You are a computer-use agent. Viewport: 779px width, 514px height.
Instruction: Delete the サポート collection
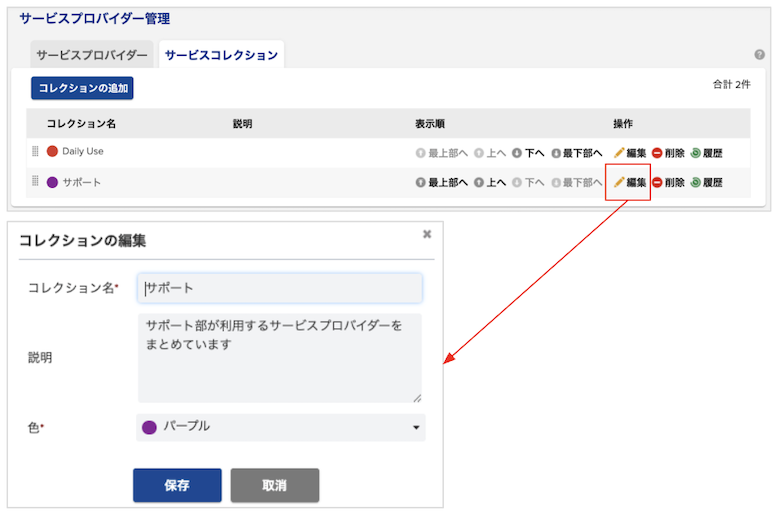point(668,182)
